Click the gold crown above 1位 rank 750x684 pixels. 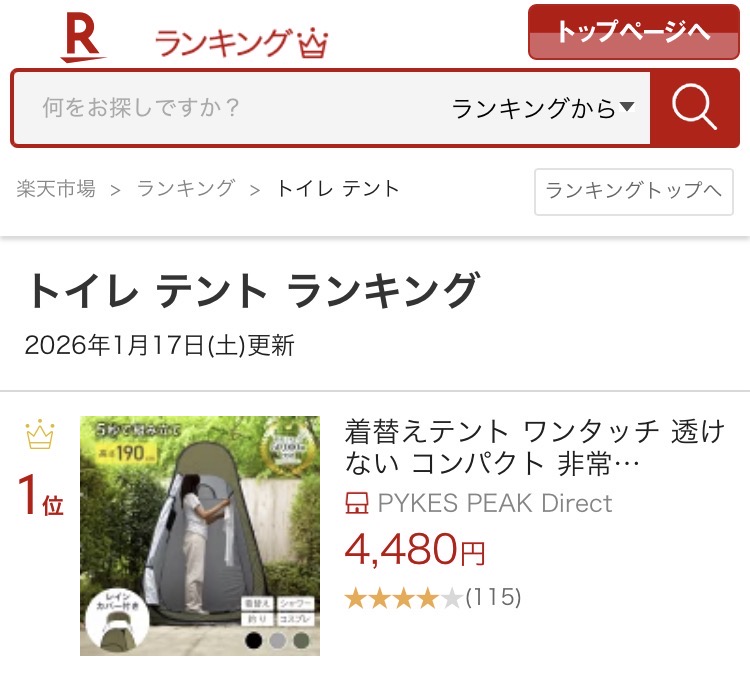click(x=40, y=434)
